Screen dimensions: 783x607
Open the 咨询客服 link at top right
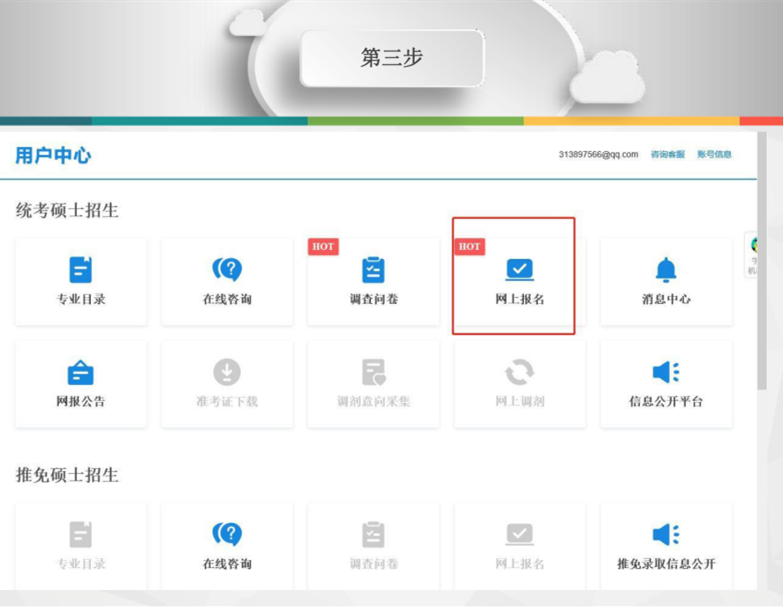tap(667, 154)
